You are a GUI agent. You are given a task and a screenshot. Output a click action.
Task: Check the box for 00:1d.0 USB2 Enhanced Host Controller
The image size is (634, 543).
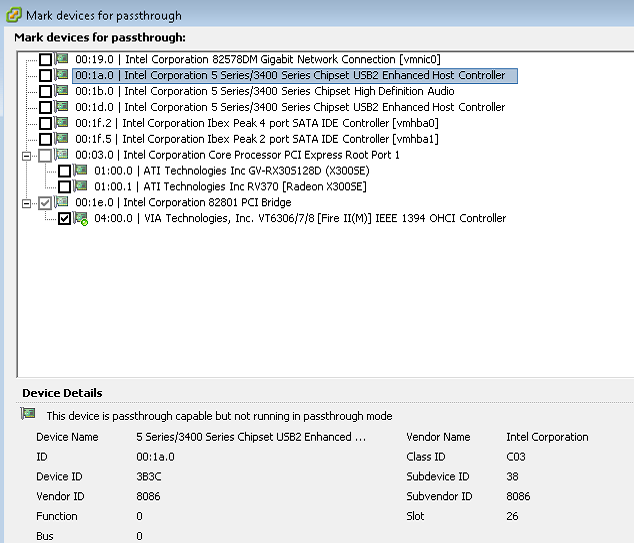45,108
